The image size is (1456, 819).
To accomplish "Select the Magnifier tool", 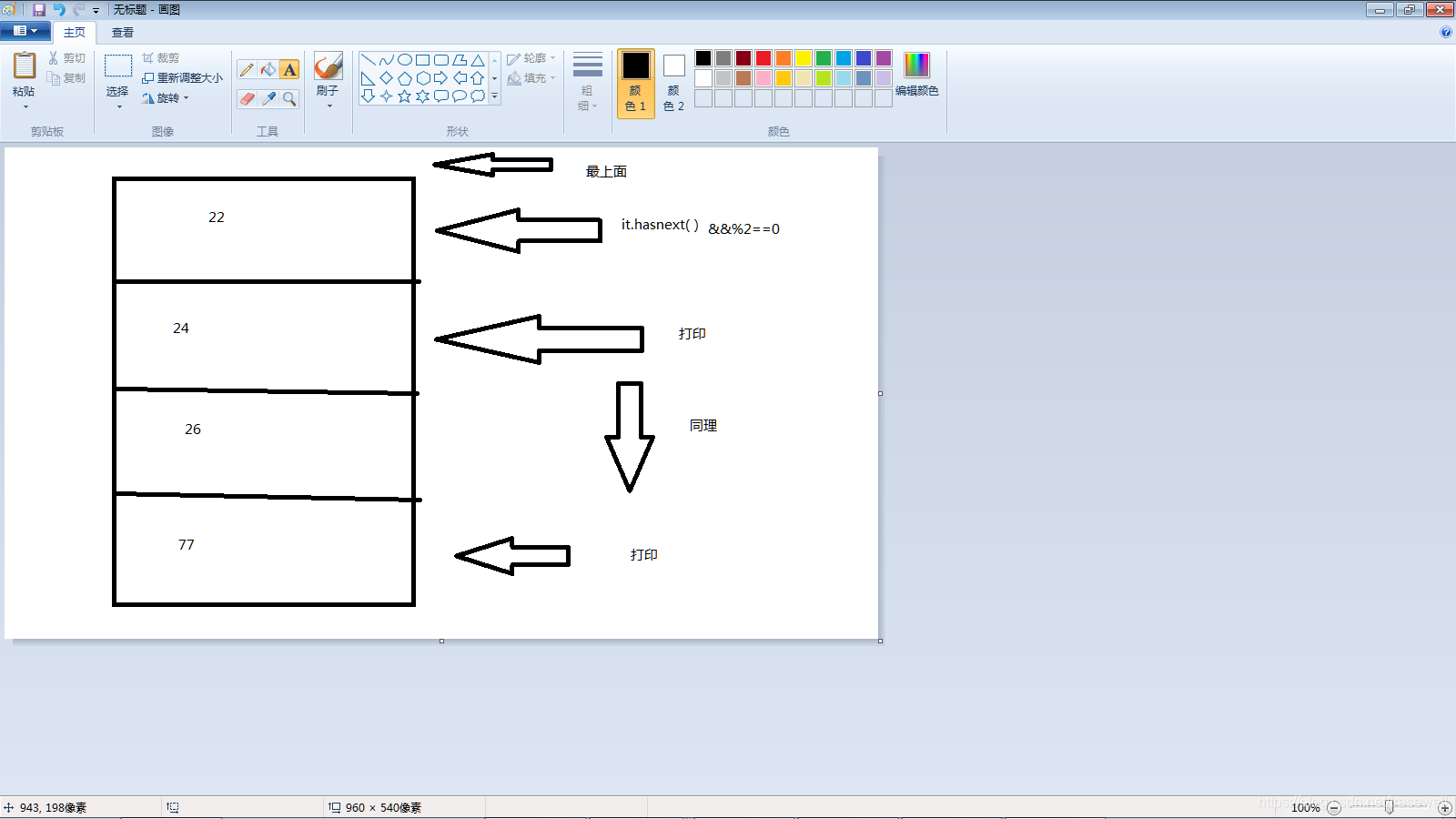I will (x=289, y=99).
